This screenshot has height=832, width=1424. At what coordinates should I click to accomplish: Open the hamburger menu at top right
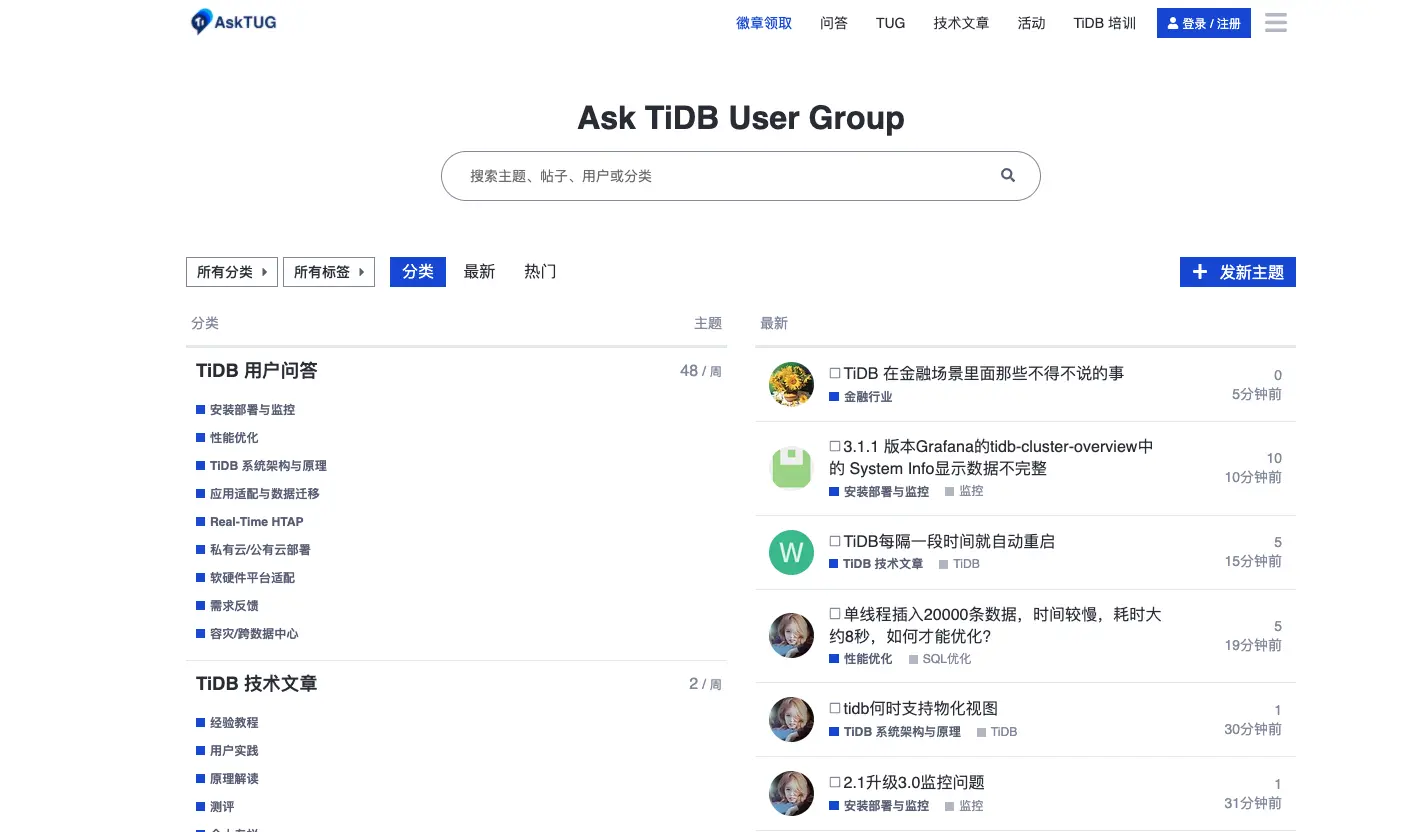tap(1275, 23)
